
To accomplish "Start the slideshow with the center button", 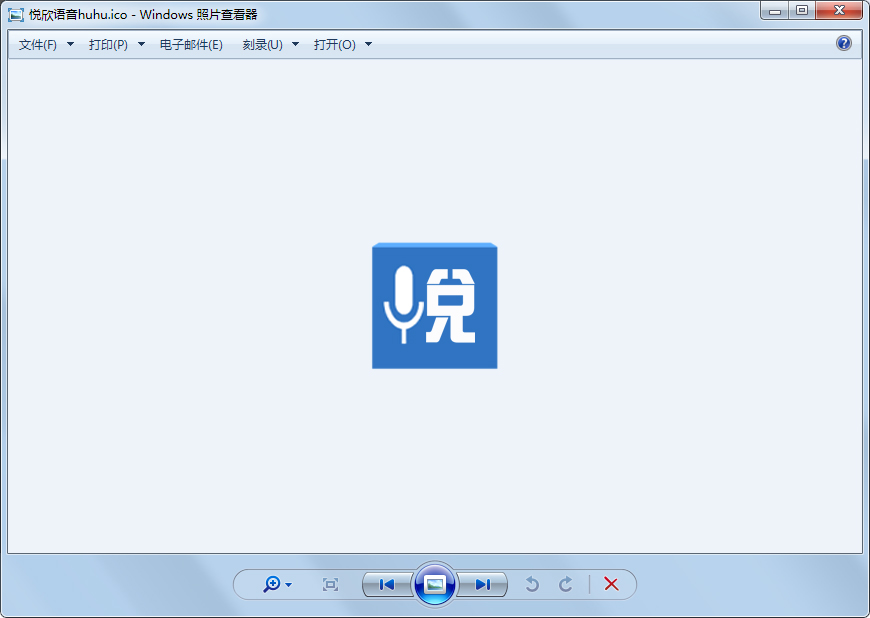I will (x=435, y=584).
